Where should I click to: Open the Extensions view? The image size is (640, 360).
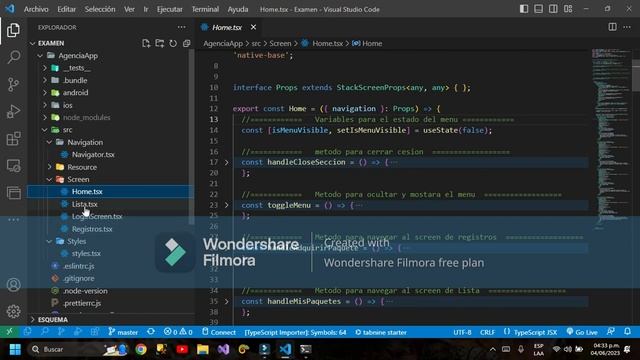tap(13, 139)
